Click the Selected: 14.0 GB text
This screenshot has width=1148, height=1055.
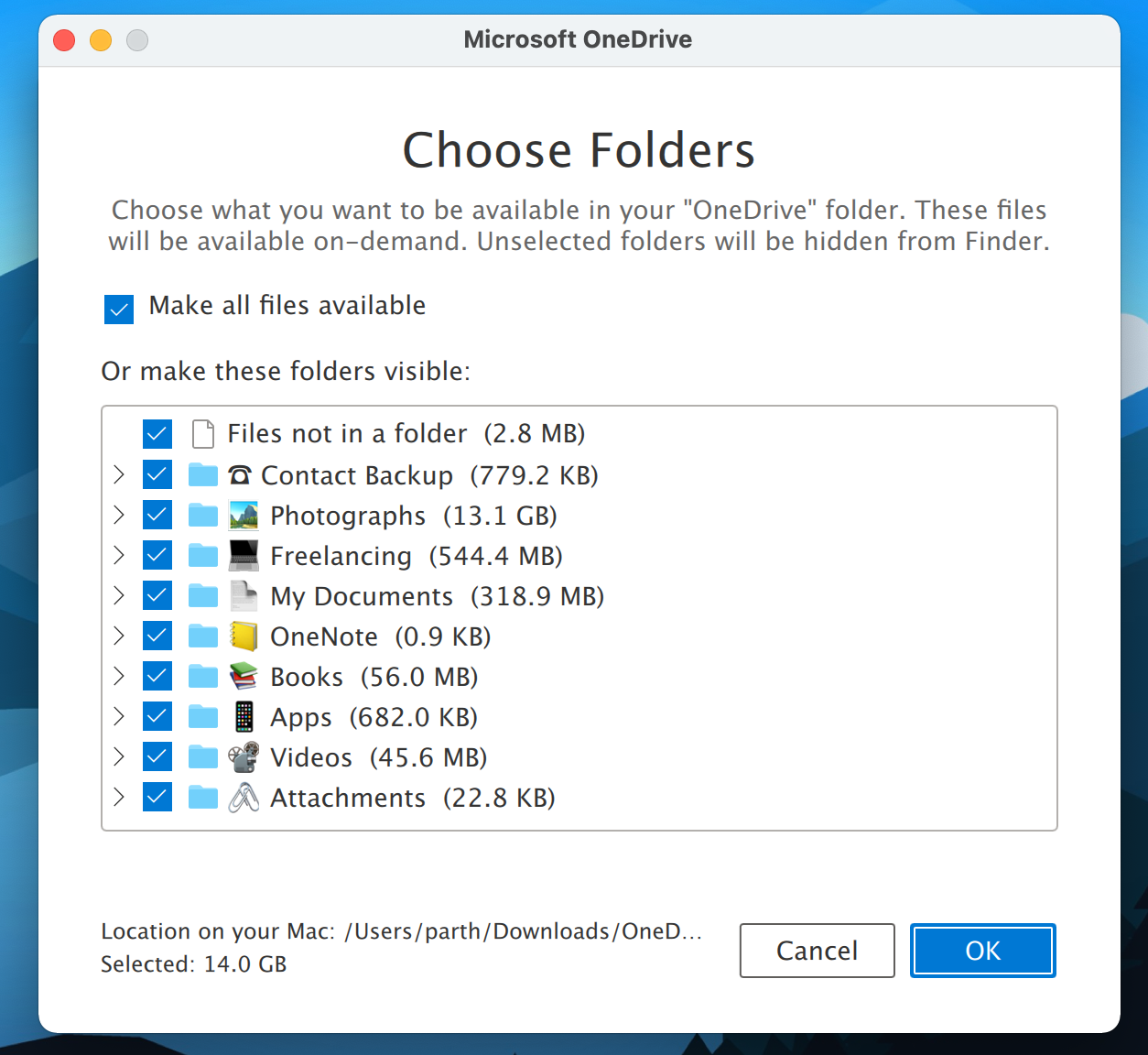[194, 964]
